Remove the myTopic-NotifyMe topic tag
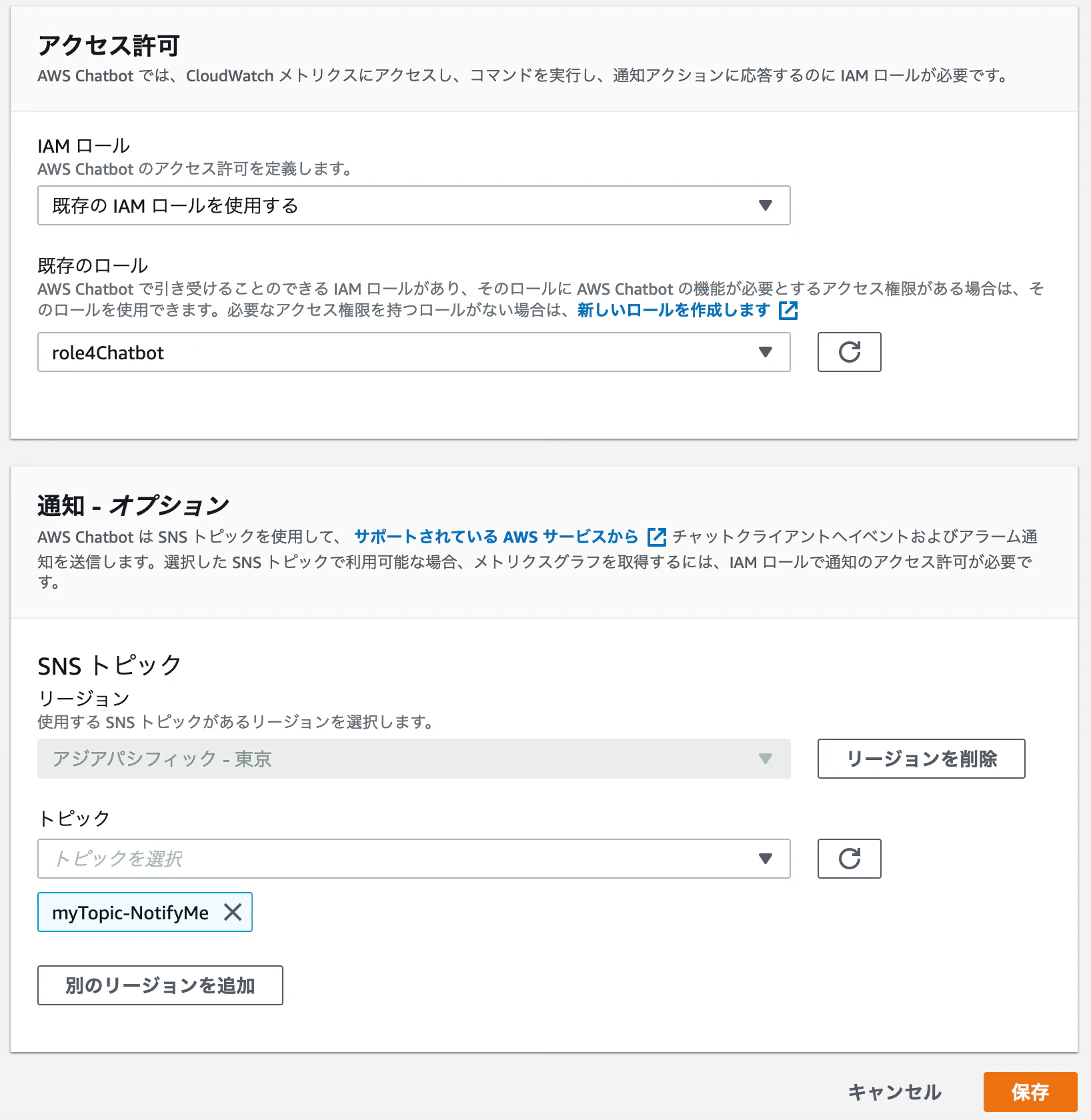The image size is (1091, 1120). click(232, 912)
